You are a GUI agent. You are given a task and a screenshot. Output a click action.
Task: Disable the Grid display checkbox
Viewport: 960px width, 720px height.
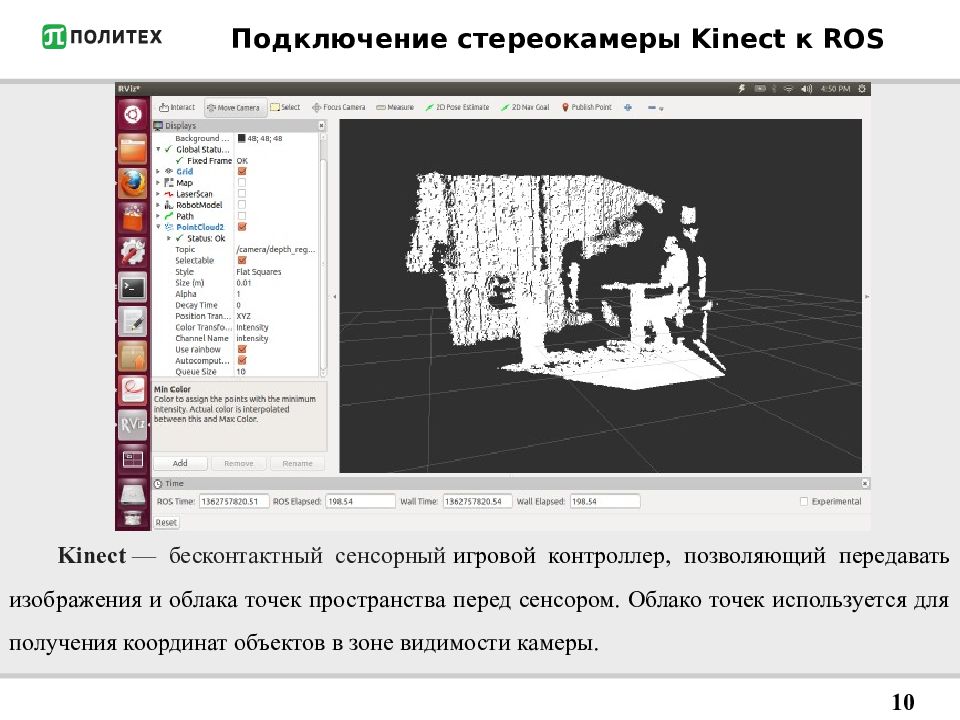[242, 171]
